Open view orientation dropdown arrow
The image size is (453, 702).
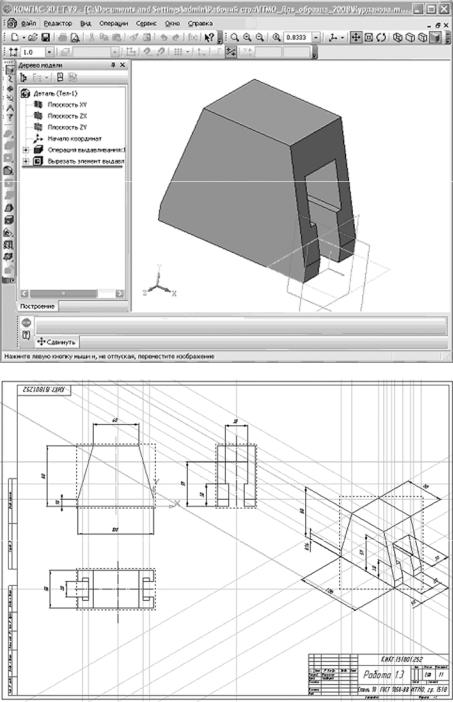click(343, 38)
